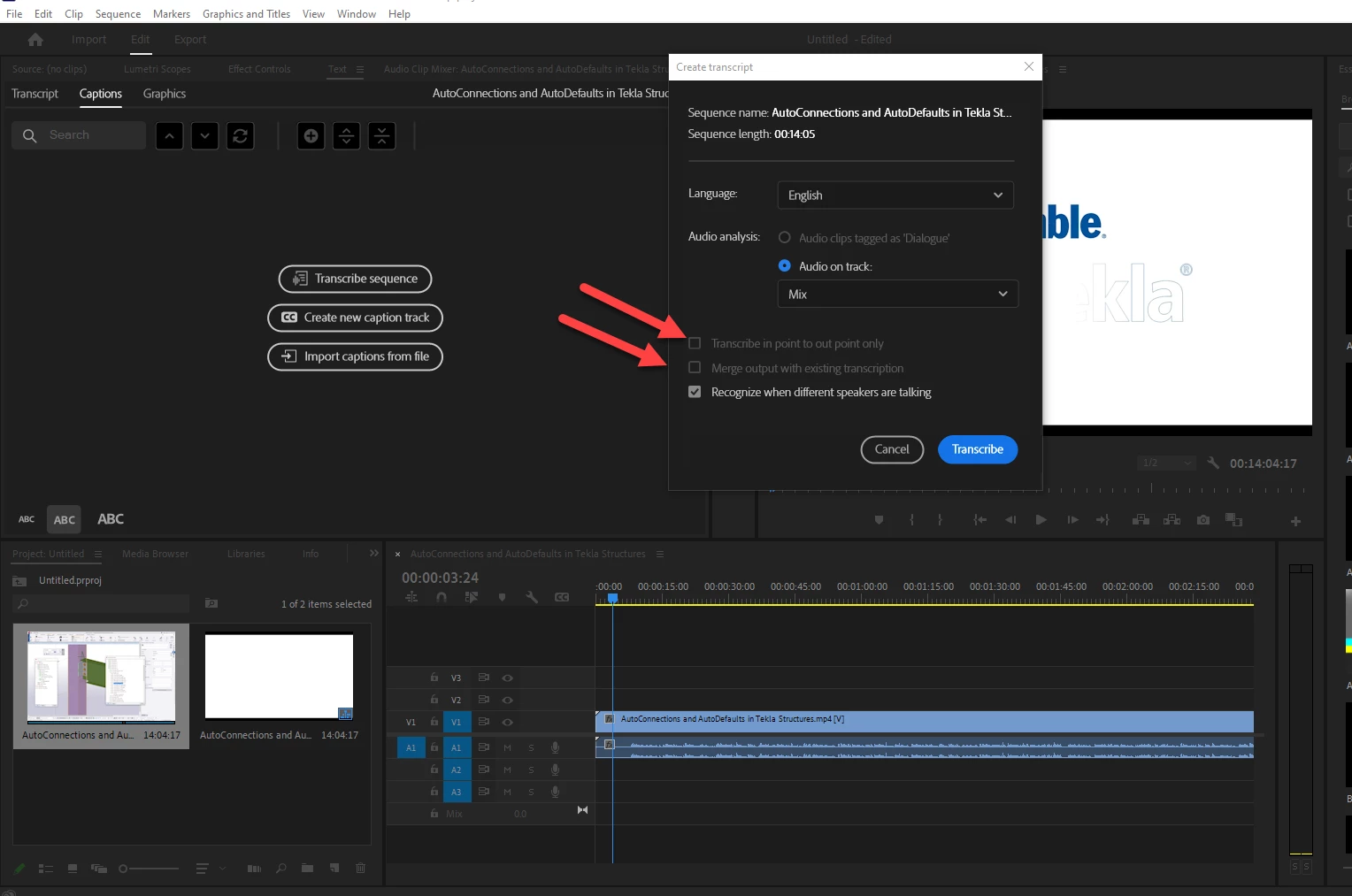Open the Language dropdown set to English
This screenshot has width=1352, height=896.
895,195
